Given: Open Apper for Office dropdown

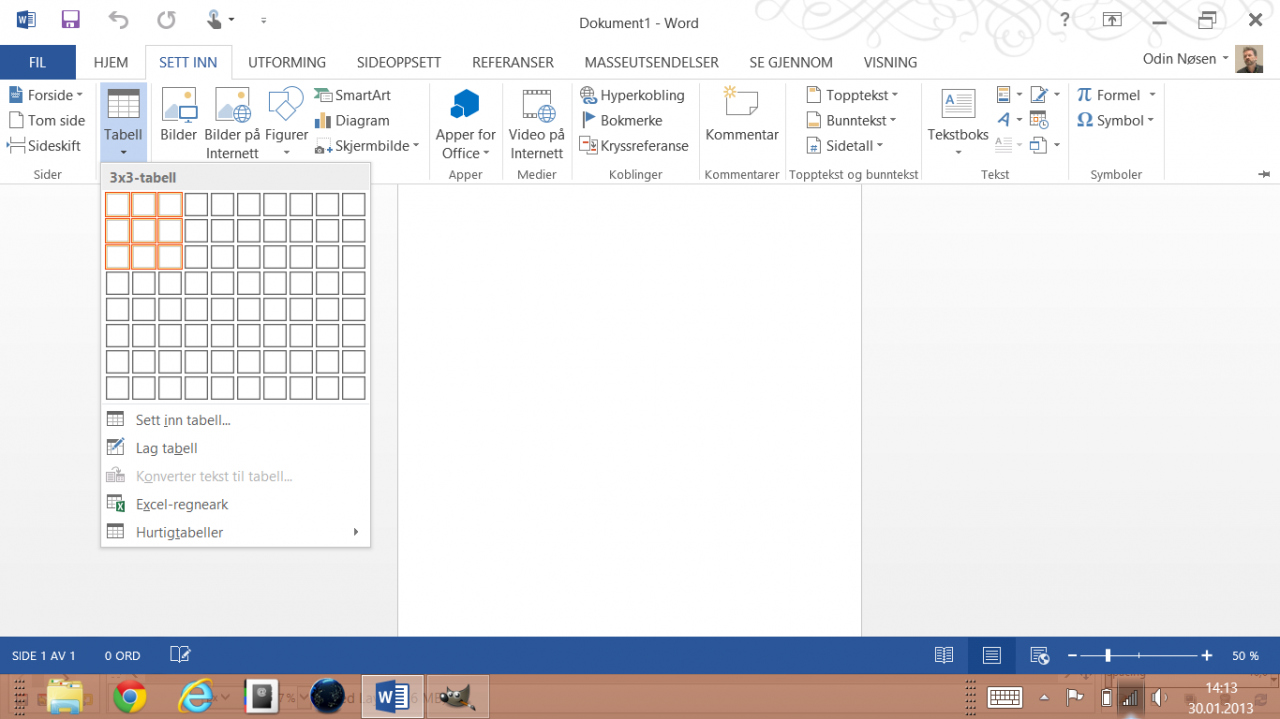Looking at the screenshot, I should click(465, 123).
